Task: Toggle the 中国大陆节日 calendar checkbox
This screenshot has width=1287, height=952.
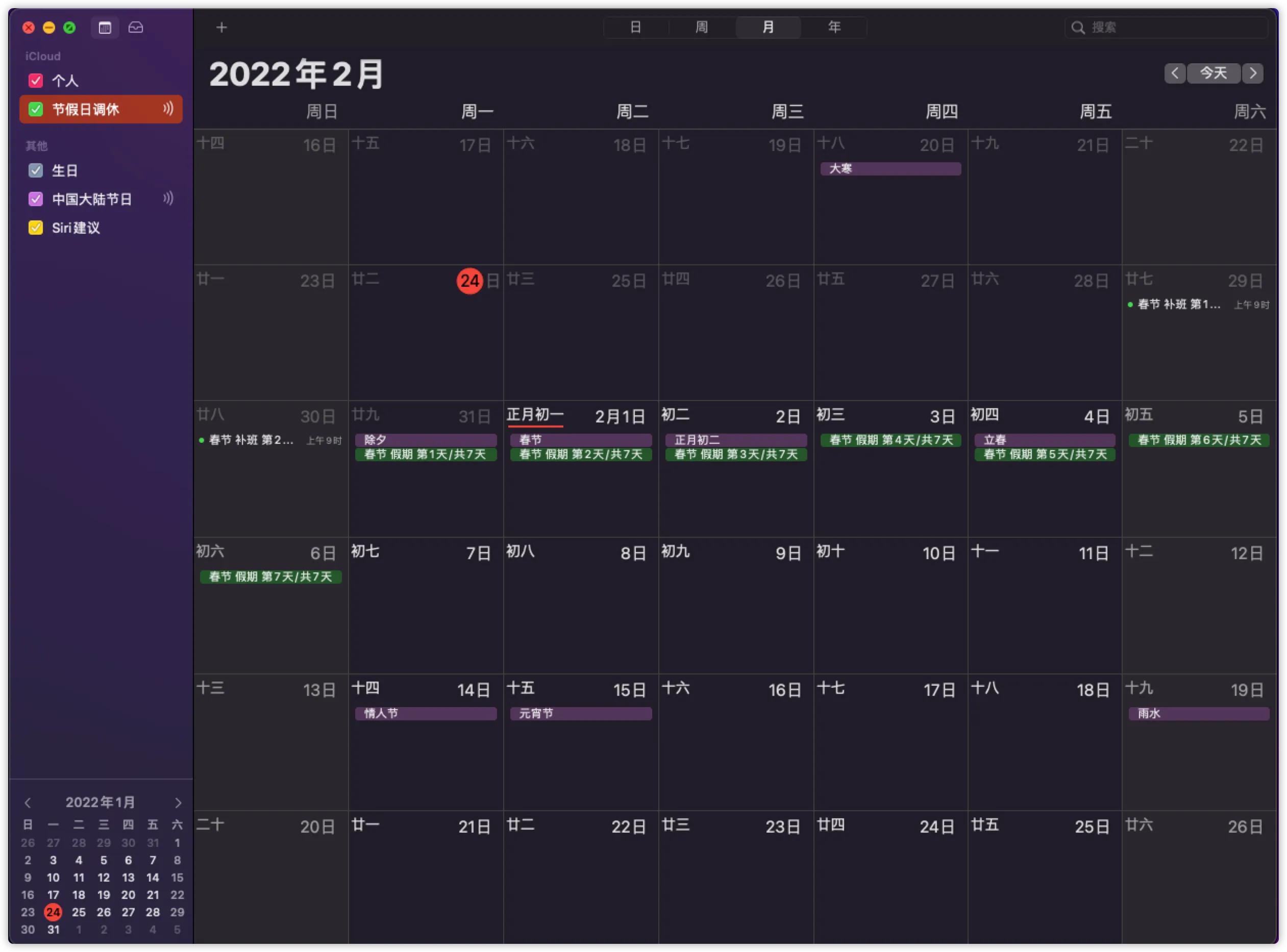Action: click(x=36, y=199)
